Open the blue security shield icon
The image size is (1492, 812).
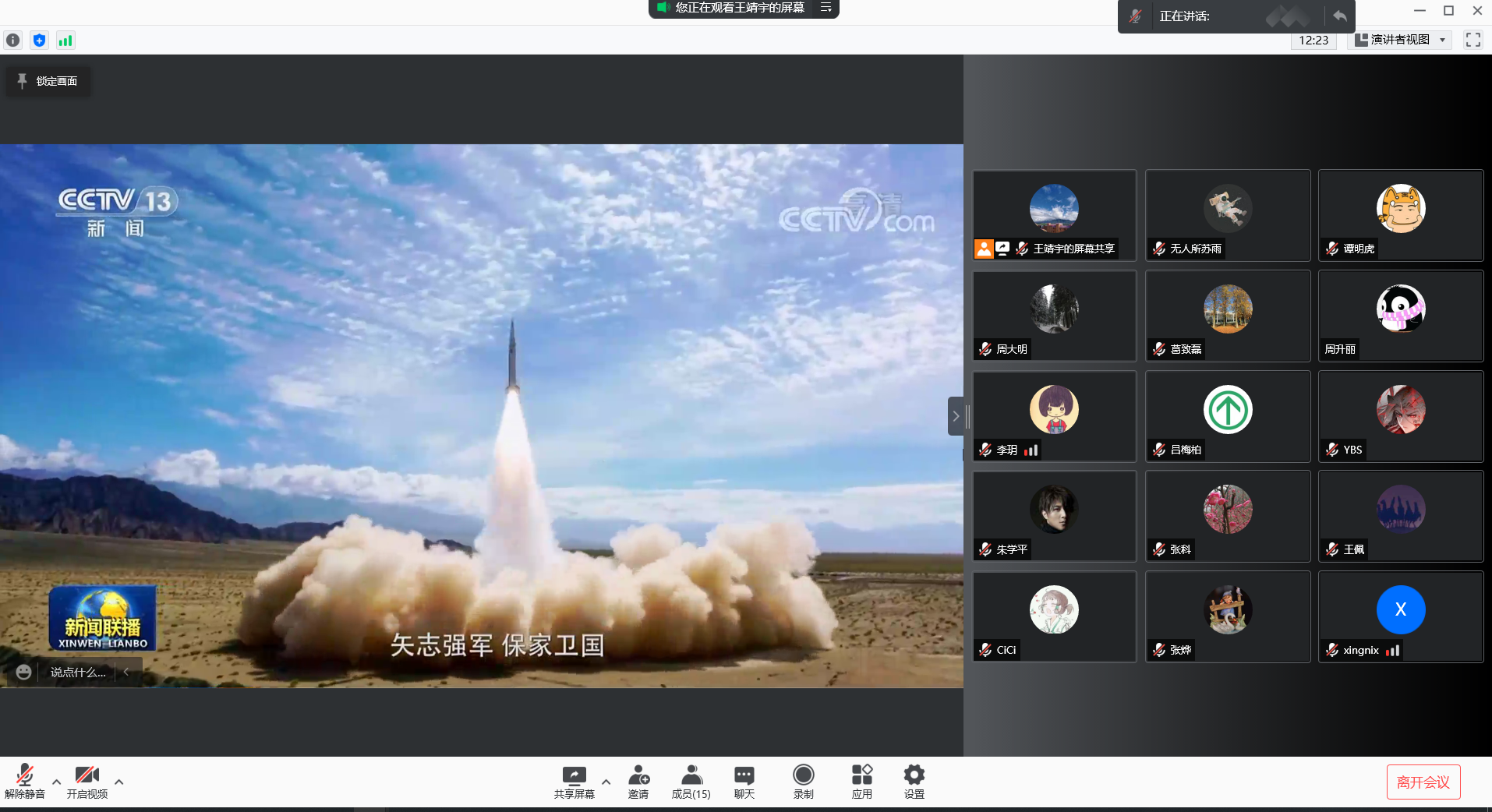40,41
